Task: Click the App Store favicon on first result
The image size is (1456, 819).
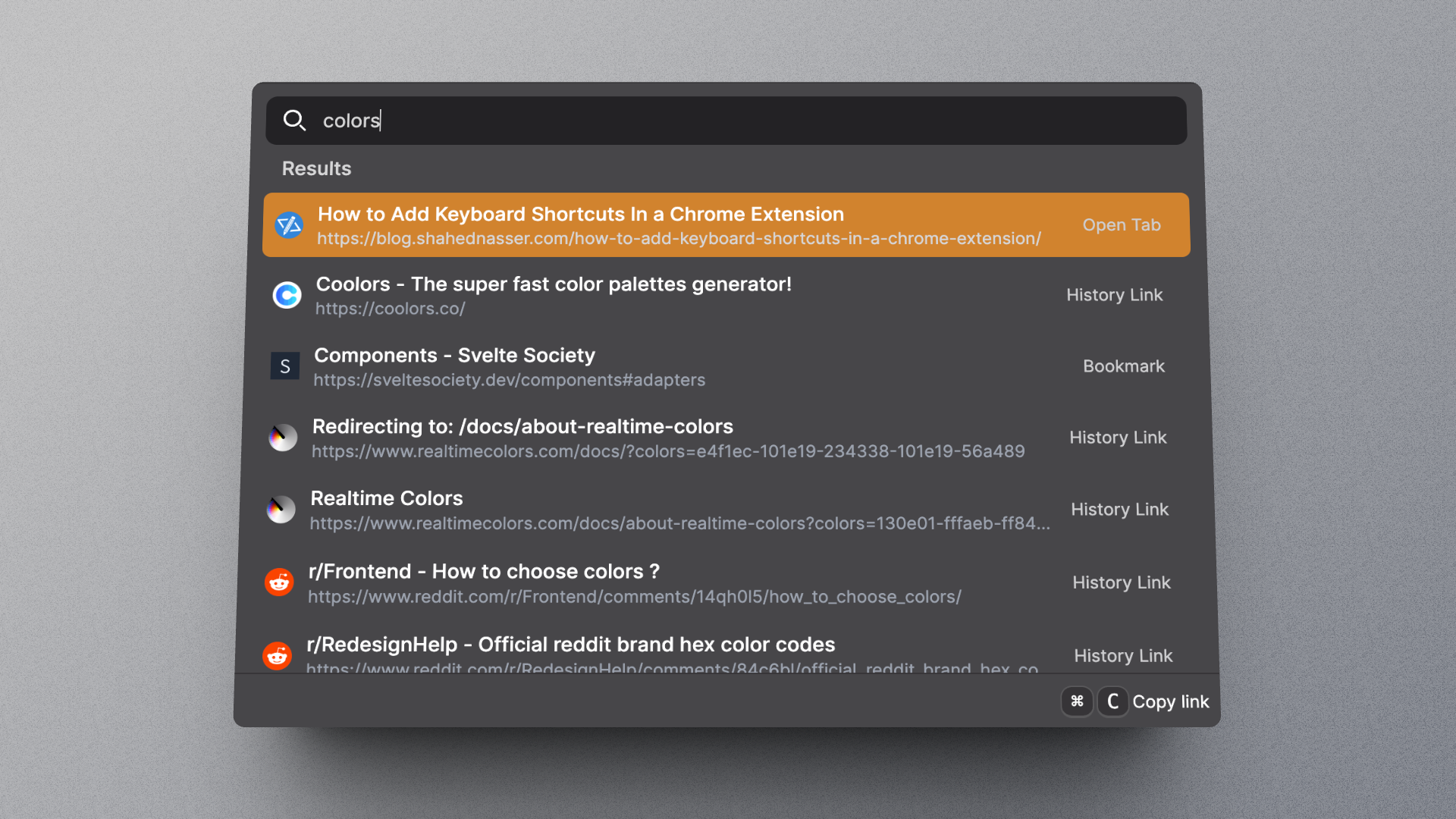Action: pyautogui.click(x=289, y=225)
